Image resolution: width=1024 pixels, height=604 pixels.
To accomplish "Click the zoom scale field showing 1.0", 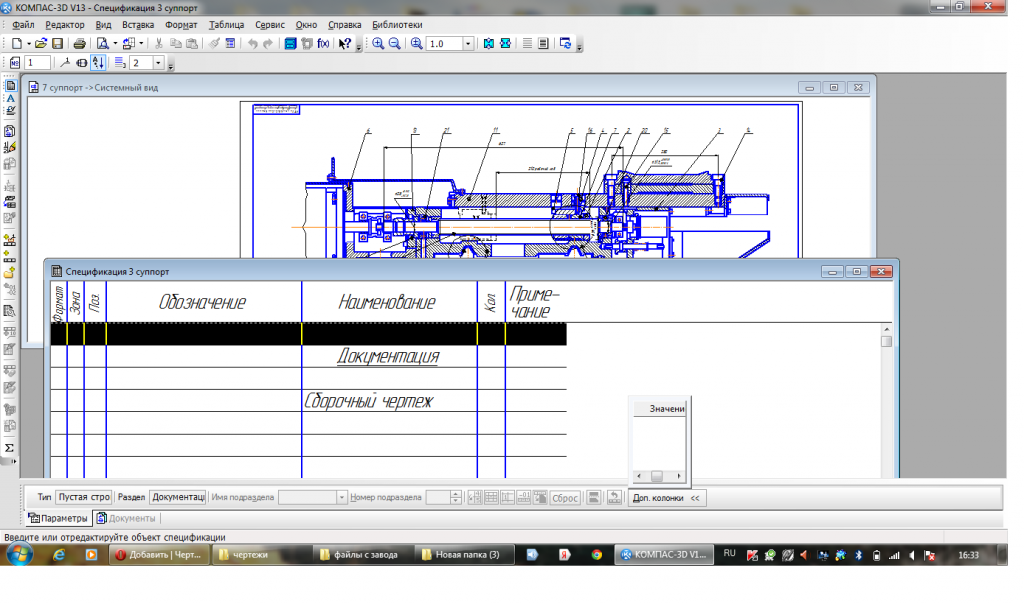I will coord(445,44).
